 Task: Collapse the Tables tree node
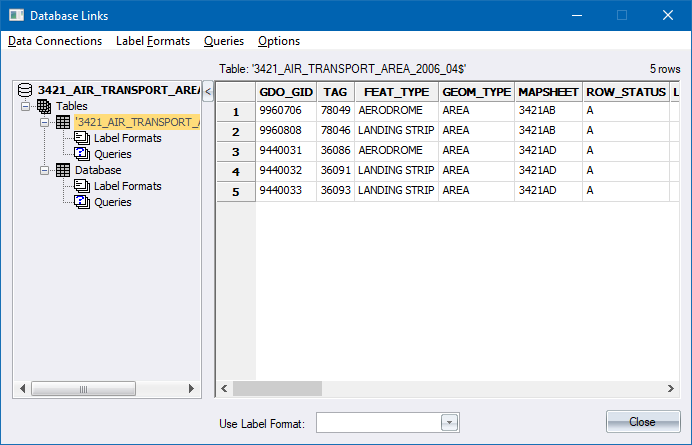tap(26, 106)
